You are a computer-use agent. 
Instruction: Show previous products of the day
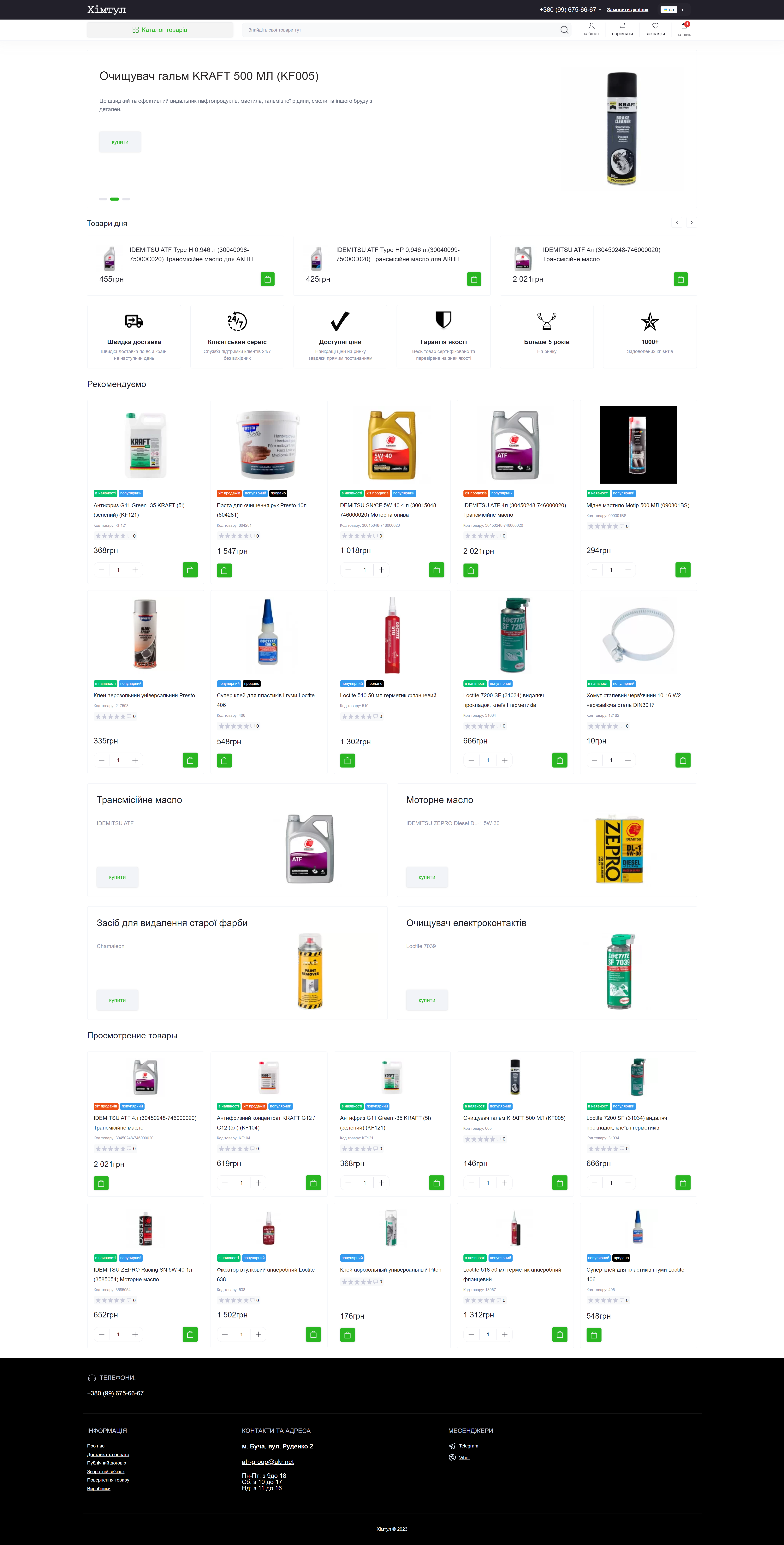pyautogui.click(x=677, y=223)
